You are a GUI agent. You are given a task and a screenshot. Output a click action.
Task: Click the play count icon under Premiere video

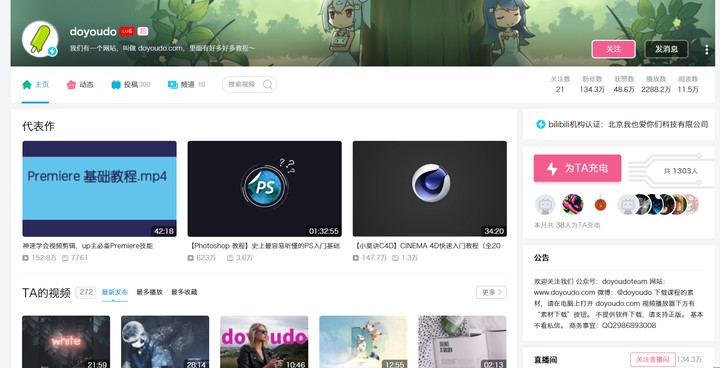pyautogui.click(x=25, y=258)
